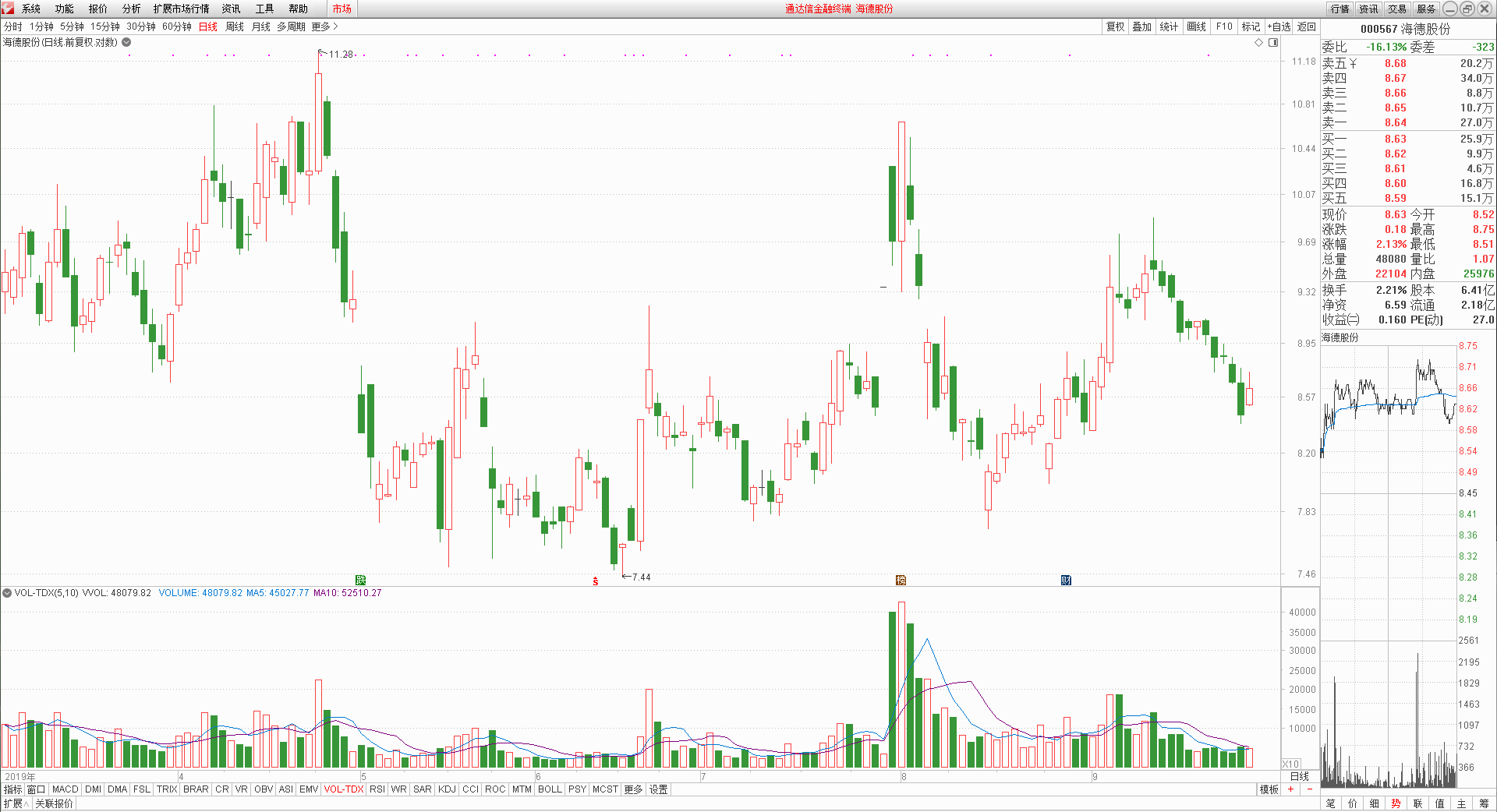Open the 工具 menu
The image size is (1497, 812).
[265, 9]
